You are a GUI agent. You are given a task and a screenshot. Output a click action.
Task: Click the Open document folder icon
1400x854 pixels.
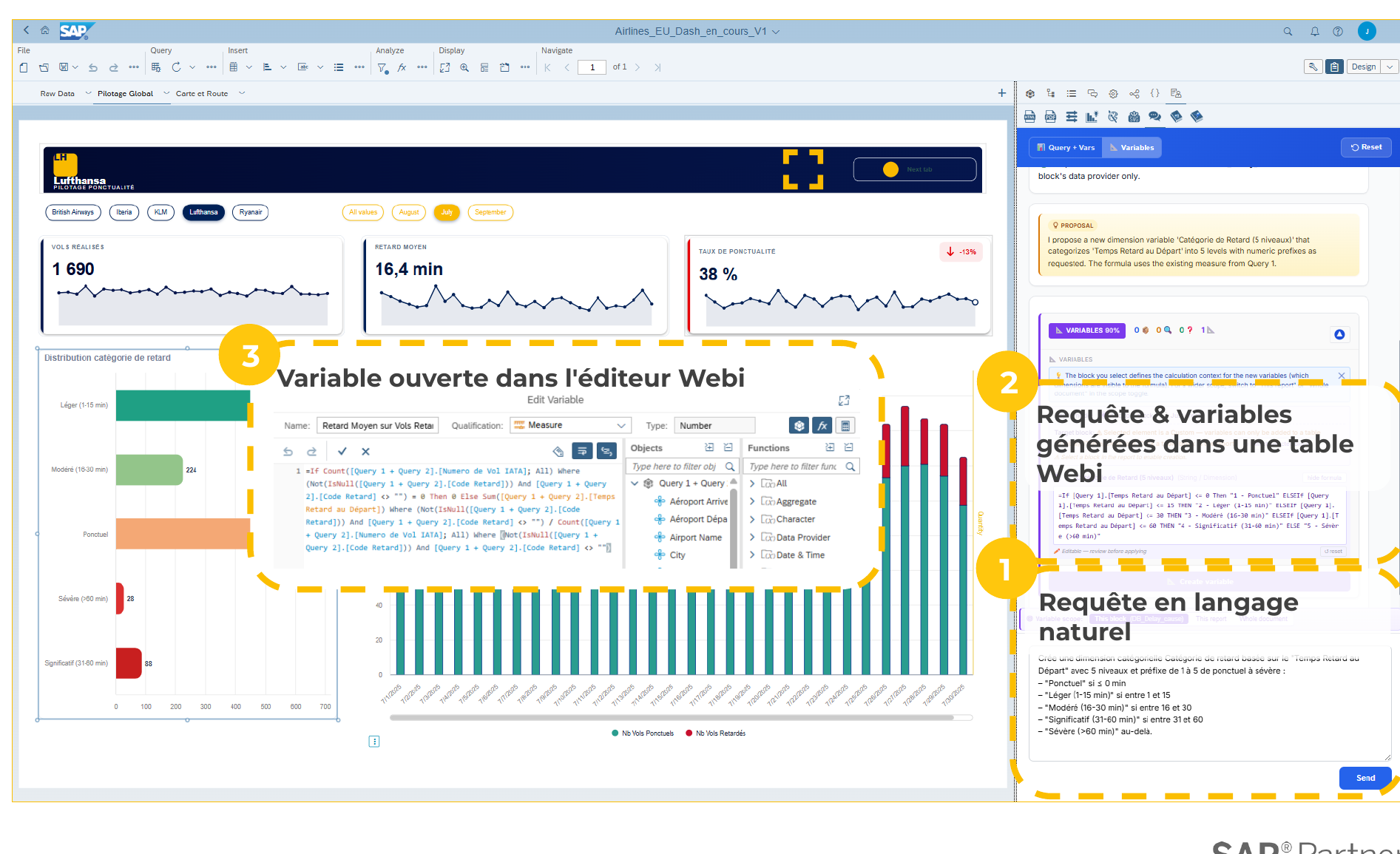coord(44,67)
